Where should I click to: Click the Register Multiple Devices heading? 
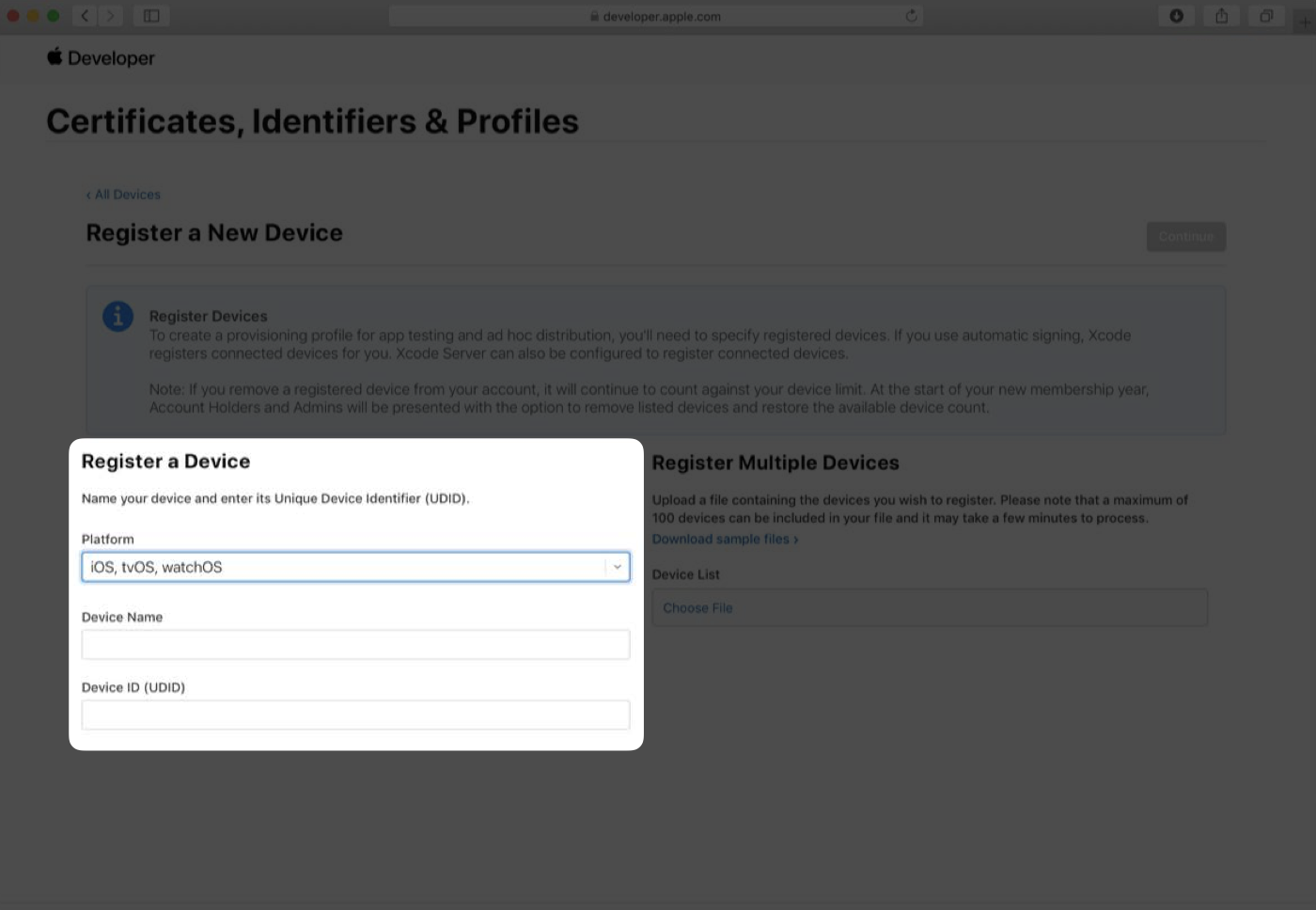(x=775, y=463)
